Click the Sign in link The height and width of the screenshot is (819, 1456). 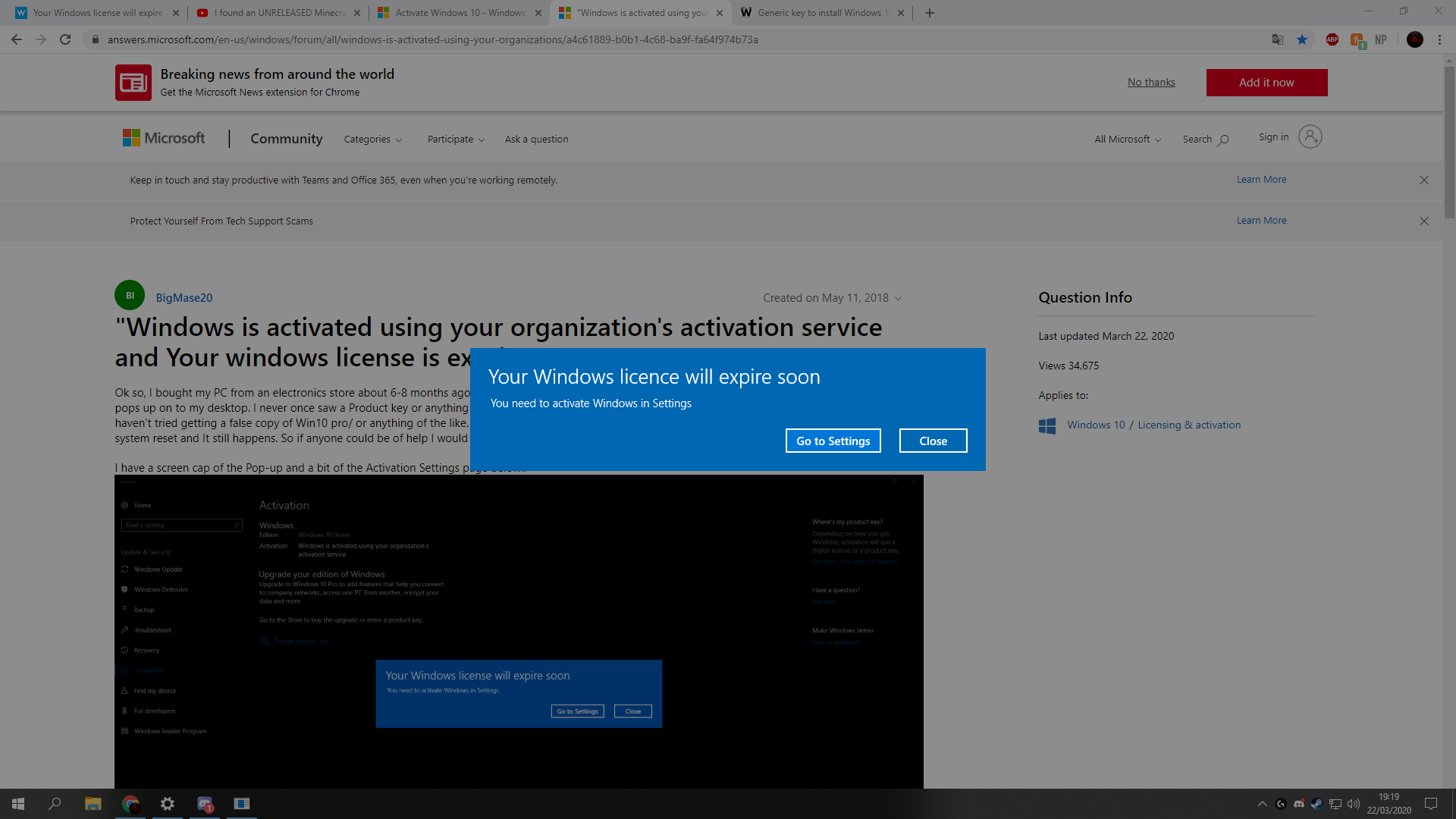(x=1274, y=137)
